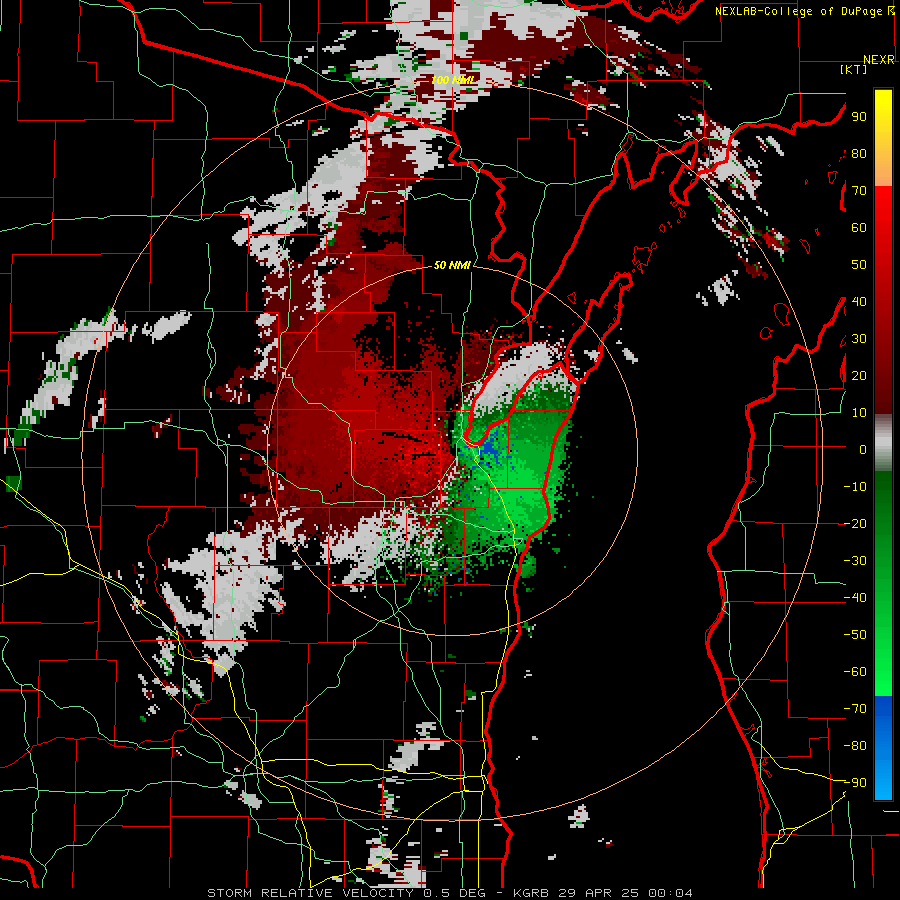Viewport: 900px width, 900px height.
Task: Select the 70 tick label on the scale
Action: click(859, 191)
